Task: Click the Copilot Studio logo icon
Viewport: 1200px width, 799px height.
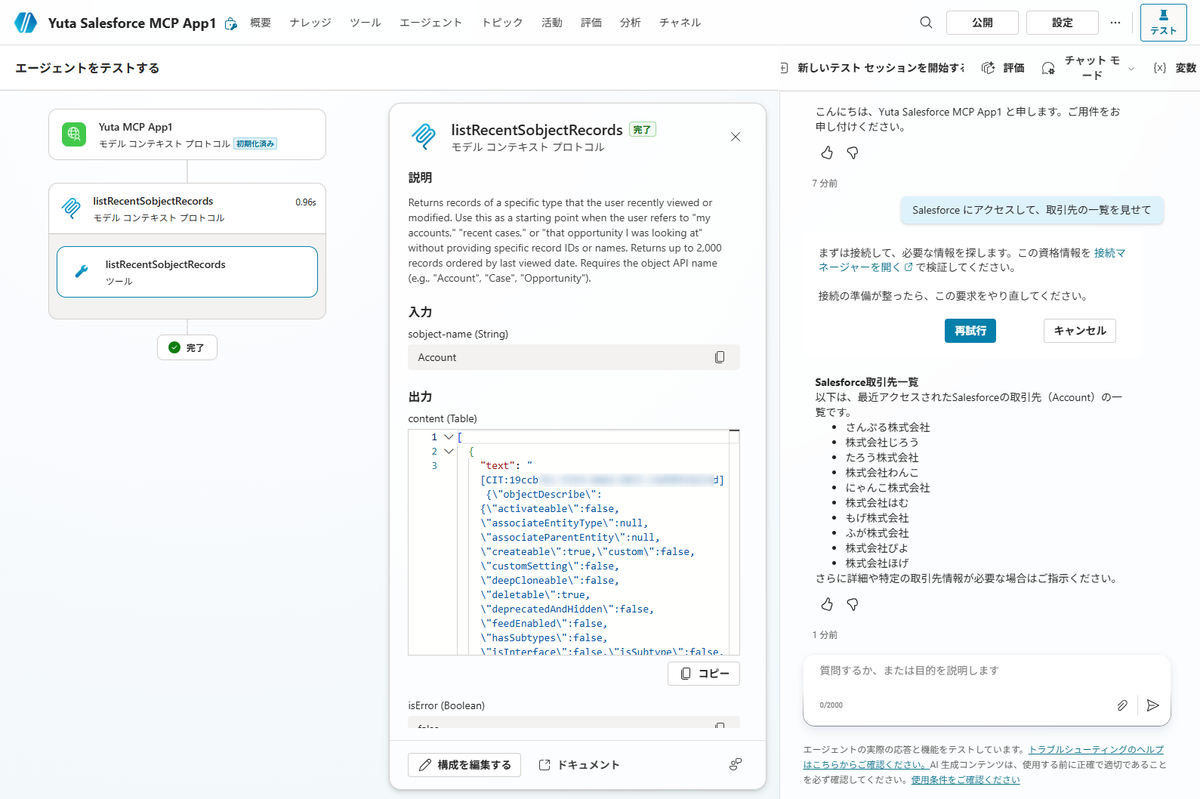Action: 25,22
